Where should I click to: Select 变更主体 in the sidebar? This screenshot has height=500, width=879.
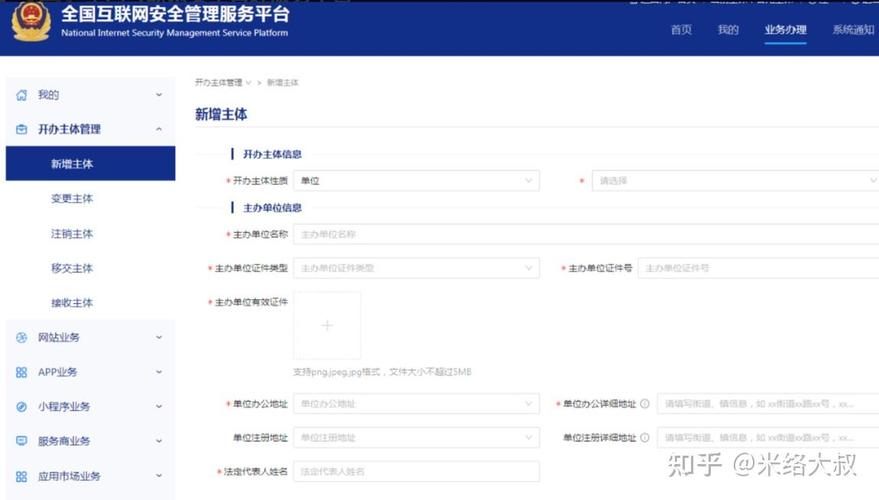tap(72, 198)
